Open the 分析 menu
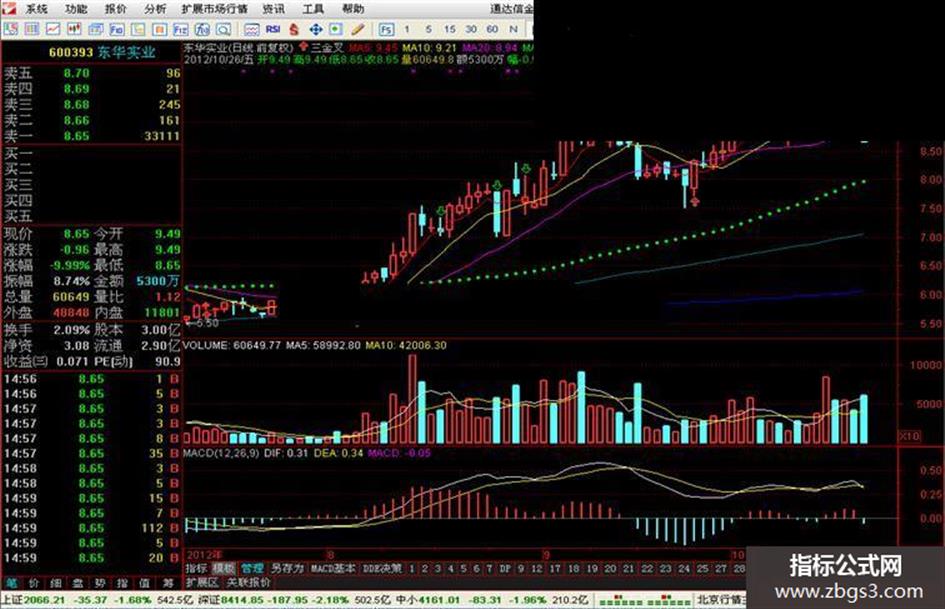 [155, 8]
